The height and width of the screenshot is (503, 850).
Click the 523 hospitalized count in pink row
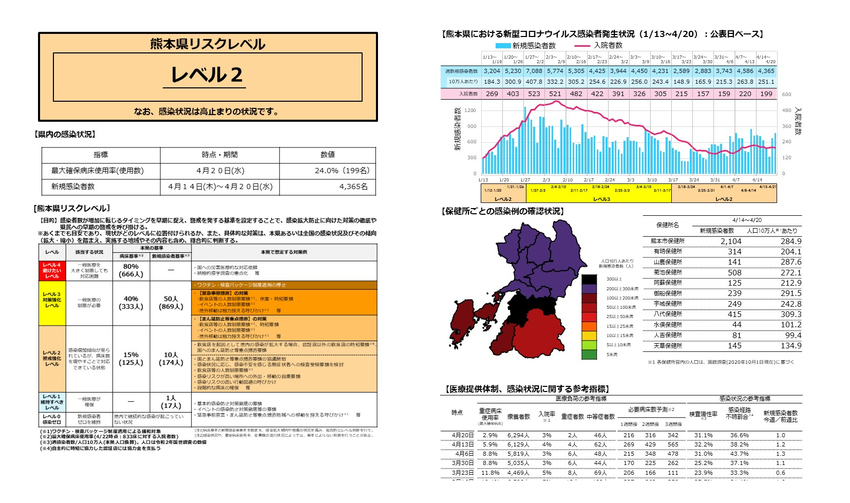coord(534,94)
